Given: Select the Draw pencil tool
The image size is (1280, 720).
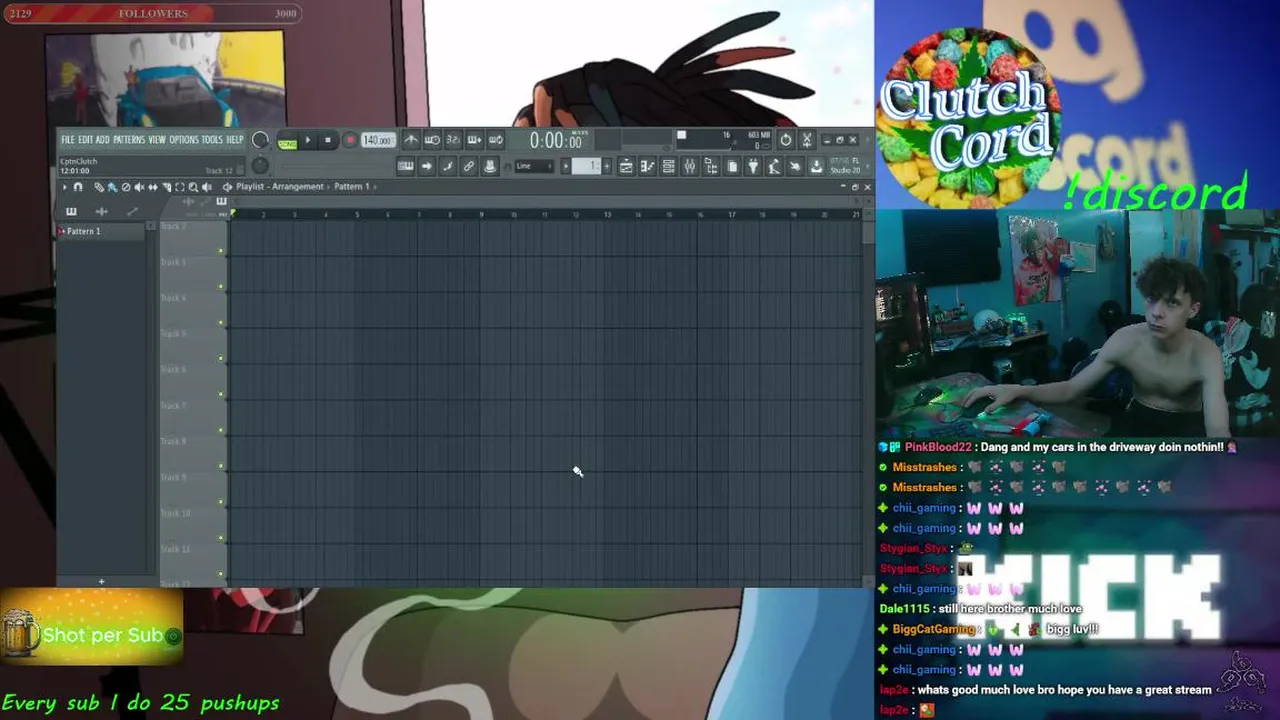Looking at the screenshot, I should 99,187.
